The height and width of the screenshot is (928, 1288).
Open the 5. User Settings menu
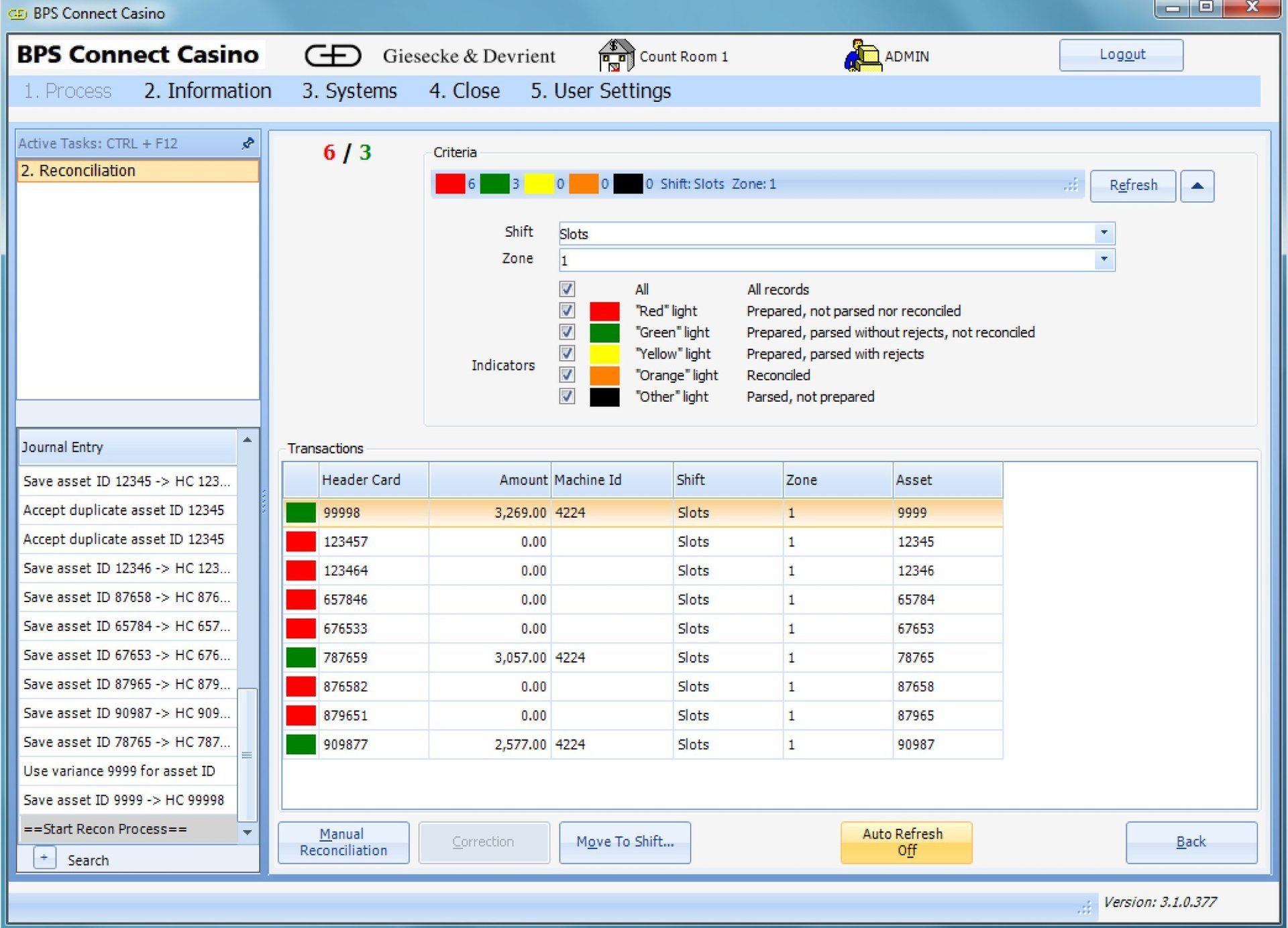tap(600, 91)
